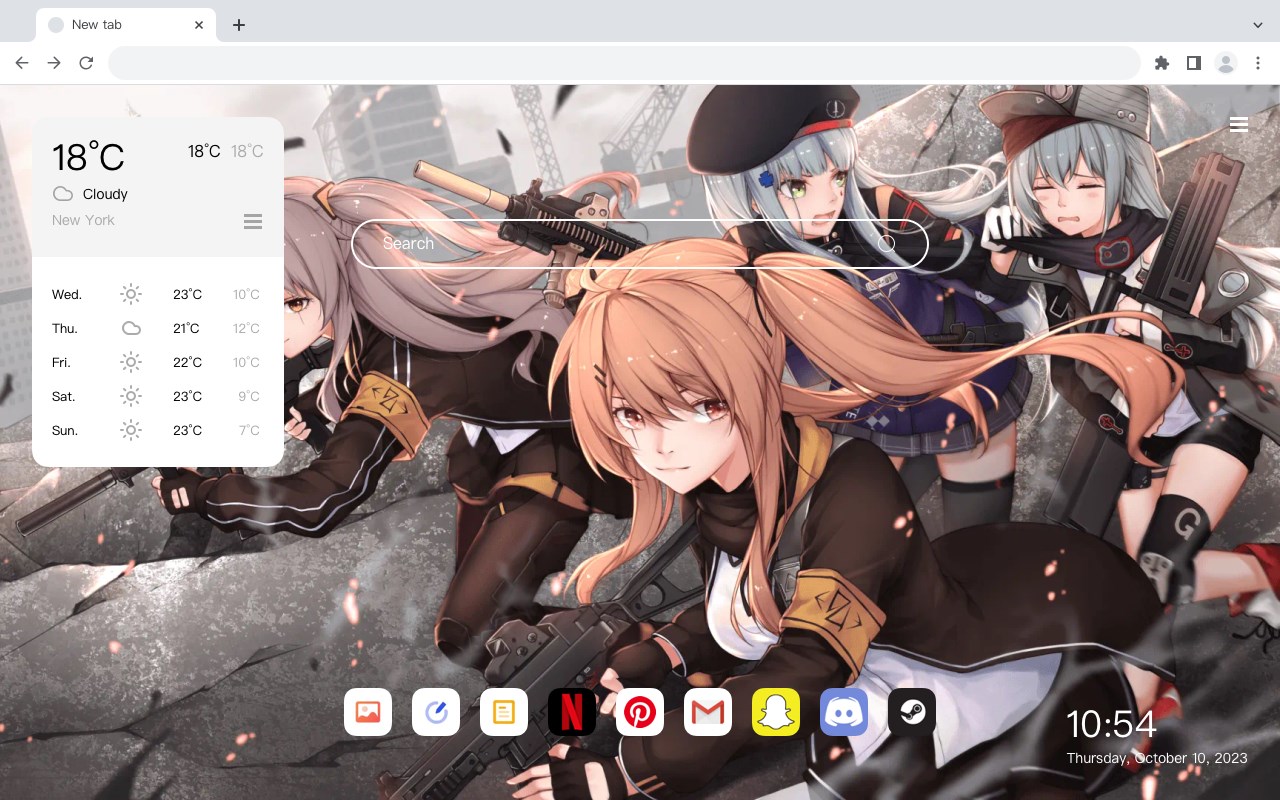Image resolution: width=1280 pixels, height=800 pixels.
Task: Click the 10:54 clock display
Action: [x=1111, y=724]
